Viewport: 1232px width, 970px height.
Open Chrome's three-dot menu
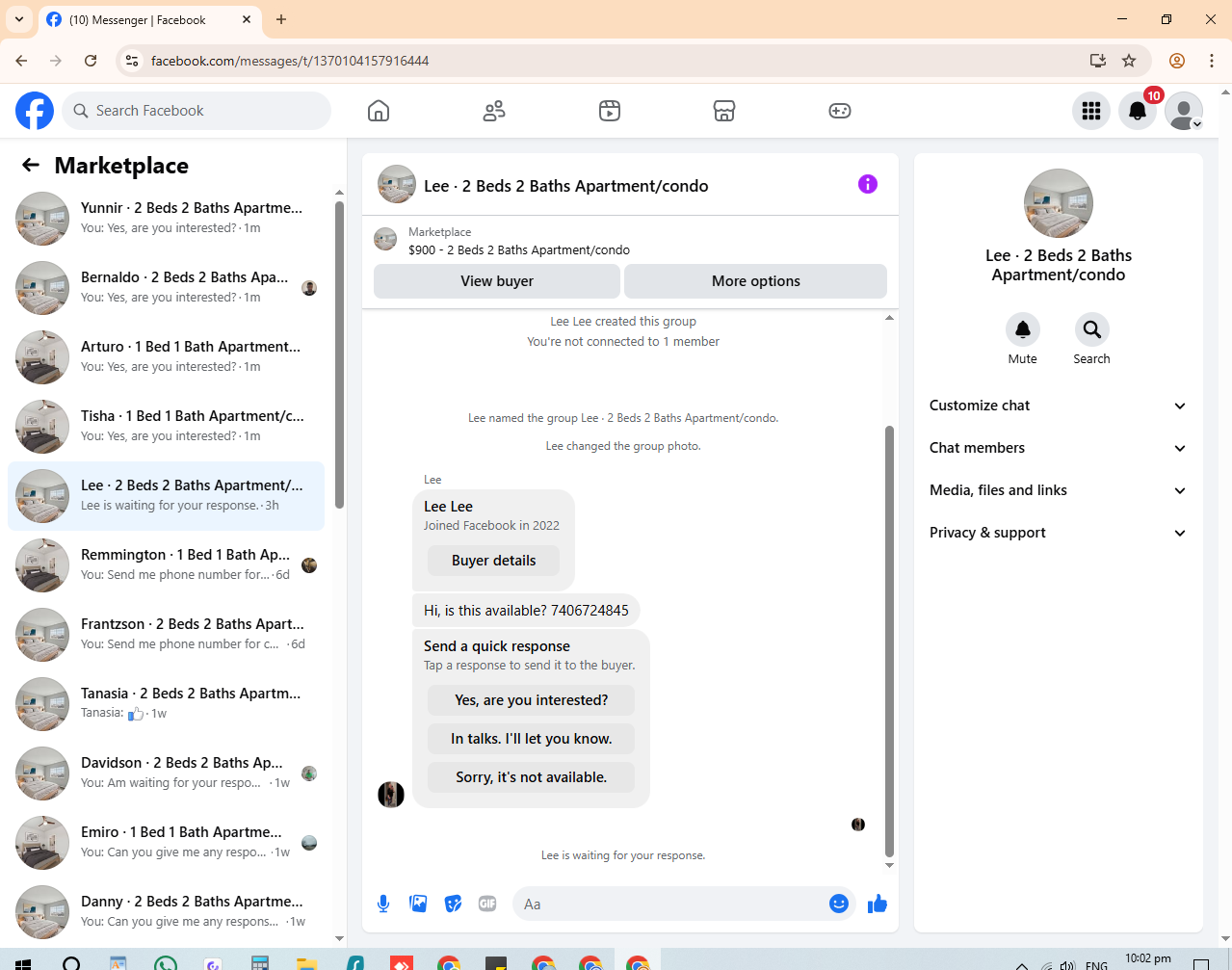[x=1212, y=61]
